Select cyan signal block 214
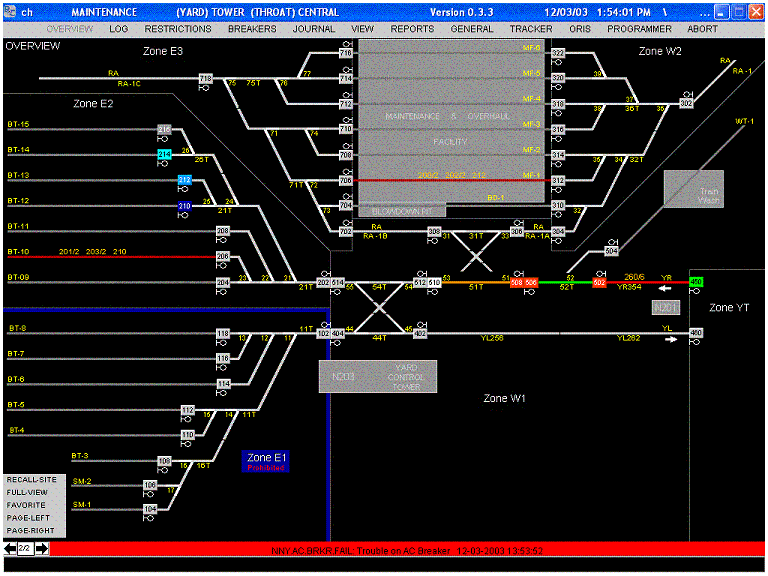The height and width of the screenshot is (576, 768). [164, 154]
